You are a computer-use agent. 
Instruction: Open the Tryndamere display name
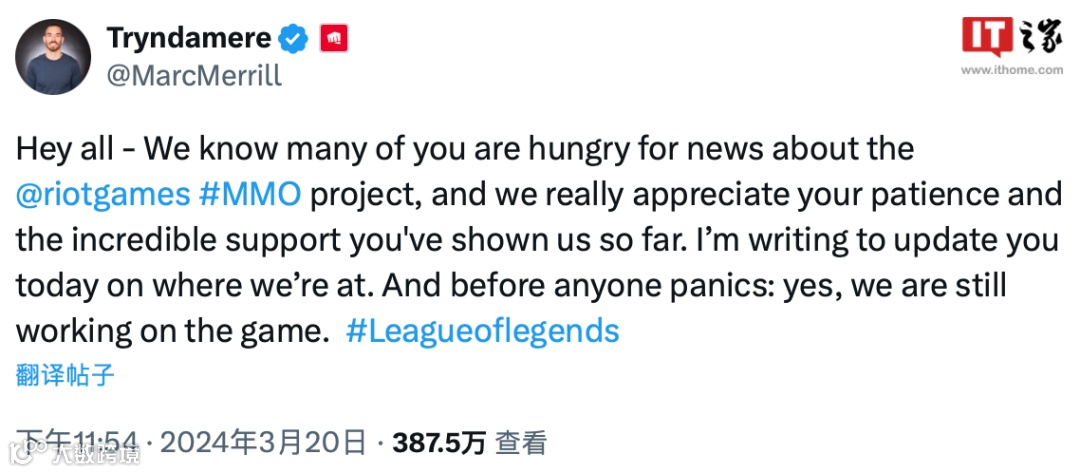tap(189, 37)
